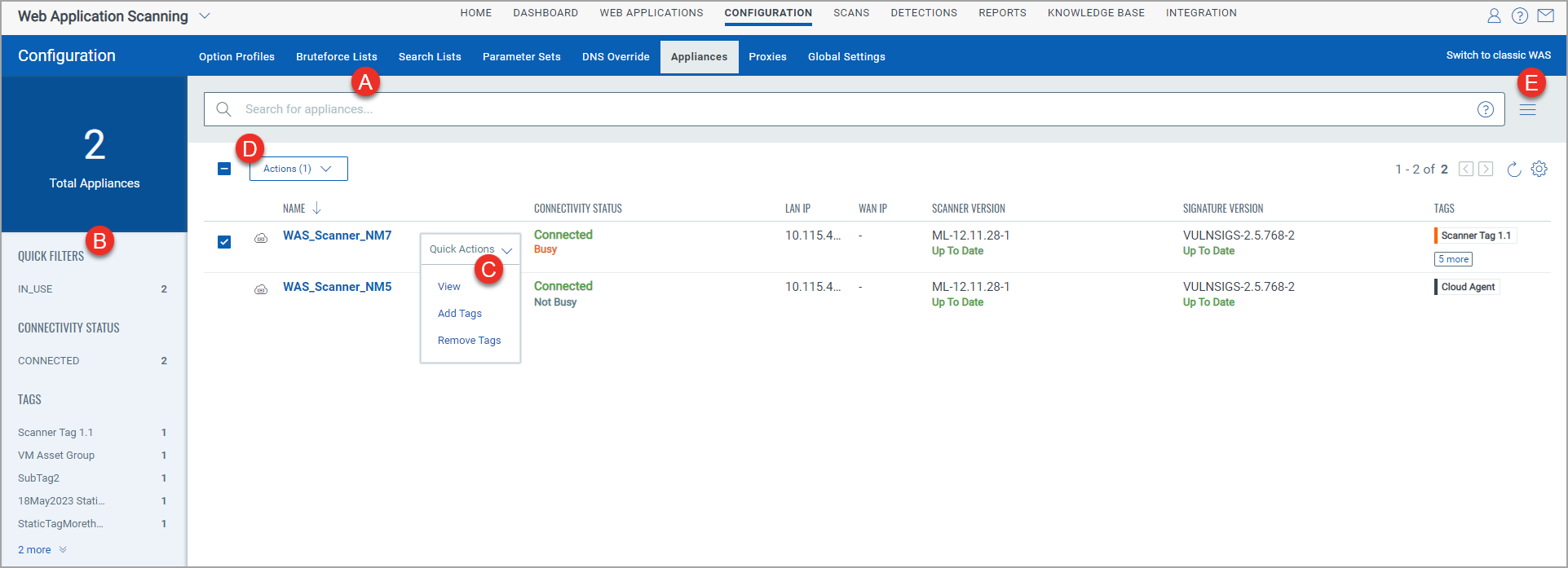Open WAS_Scanner_NM7 appliance link

point(338,236)
